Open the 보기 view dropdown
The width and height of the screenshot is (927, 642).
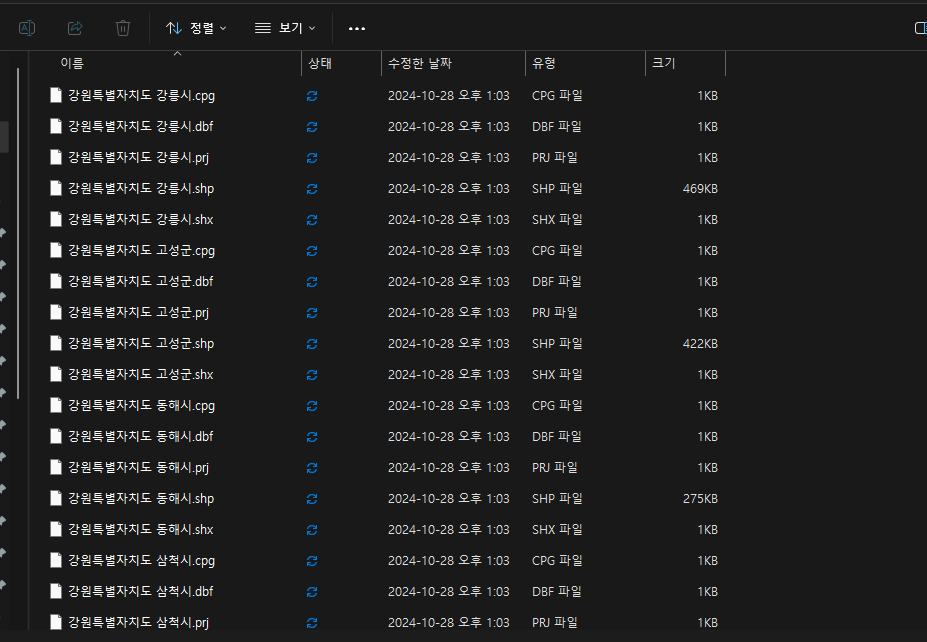tap(284, 28)
